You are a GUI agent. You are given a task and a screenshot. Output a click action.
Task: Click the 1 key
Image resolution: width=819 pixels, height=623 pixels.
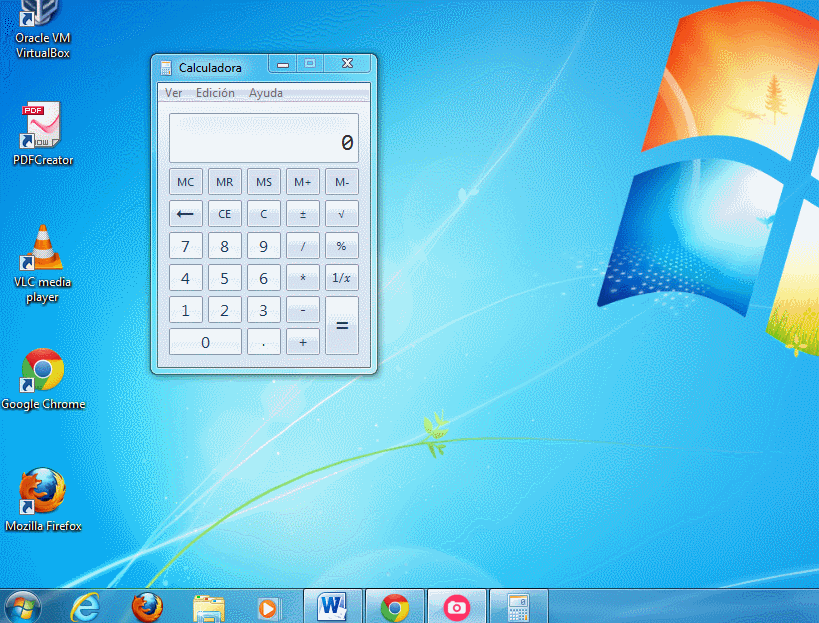point(185,310)
